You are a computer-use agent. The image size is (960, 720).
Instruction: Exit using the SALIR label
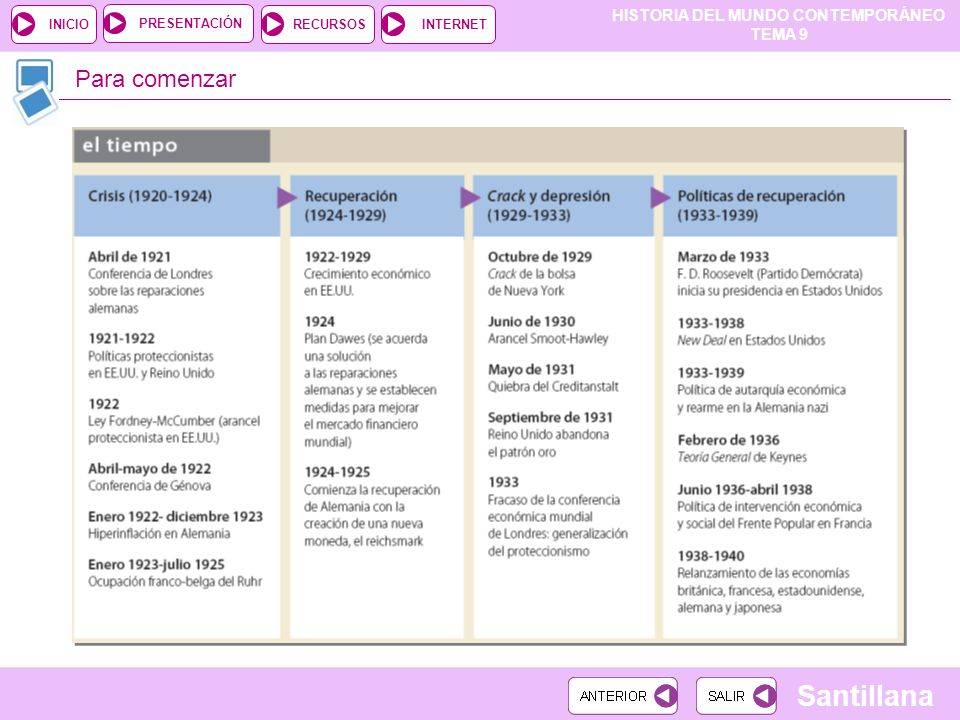(726, 696)
